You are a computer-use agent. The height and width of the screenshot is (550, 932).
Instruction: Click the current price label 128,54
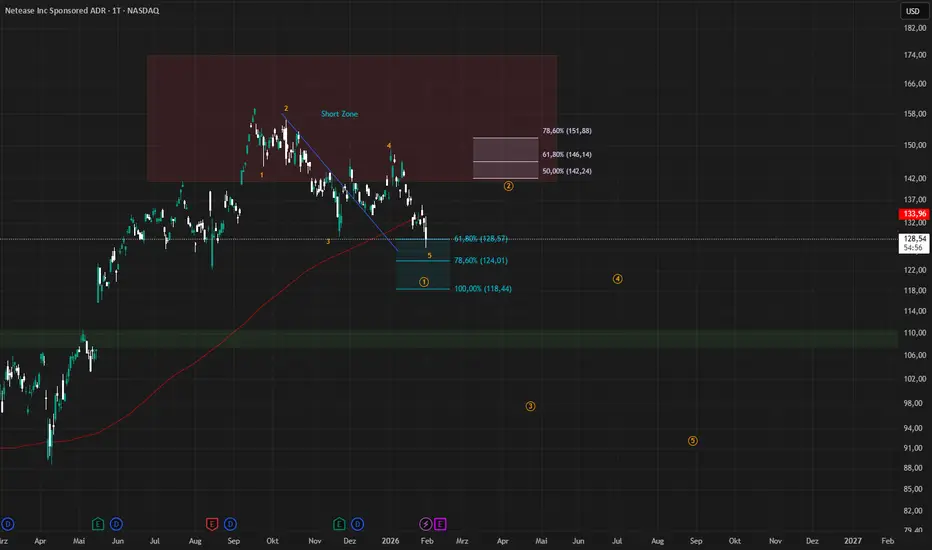tap(912, 240)
